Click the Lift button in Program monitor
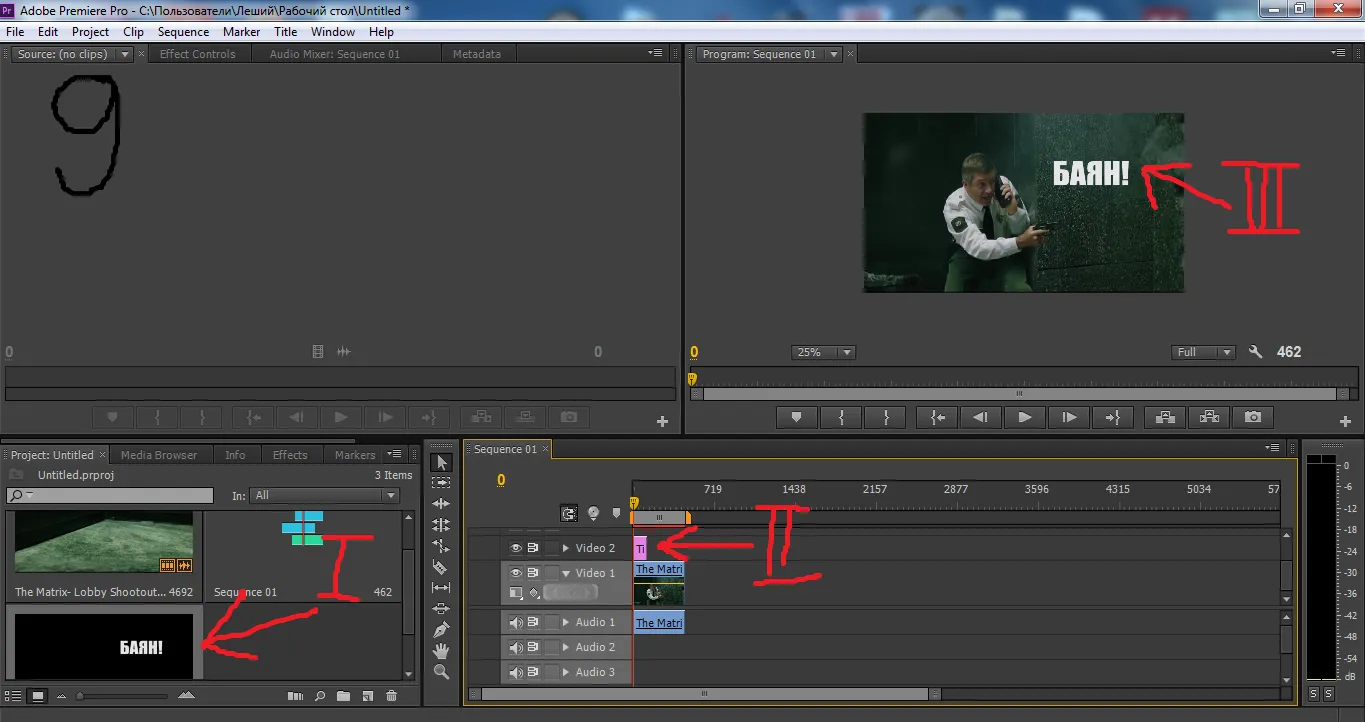 tap(1165, 418)
